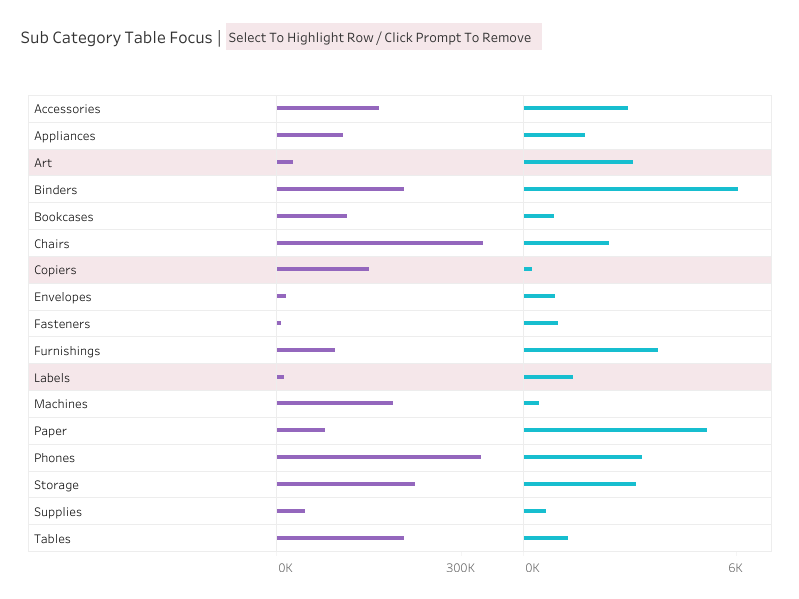799x599 pixels.
Task: Select the Accessories row label
Action: click(x=67, y=109)
